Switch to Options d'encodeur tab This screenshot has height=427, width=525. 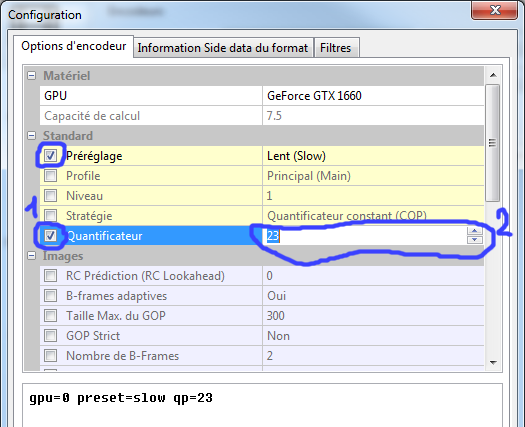73,46
